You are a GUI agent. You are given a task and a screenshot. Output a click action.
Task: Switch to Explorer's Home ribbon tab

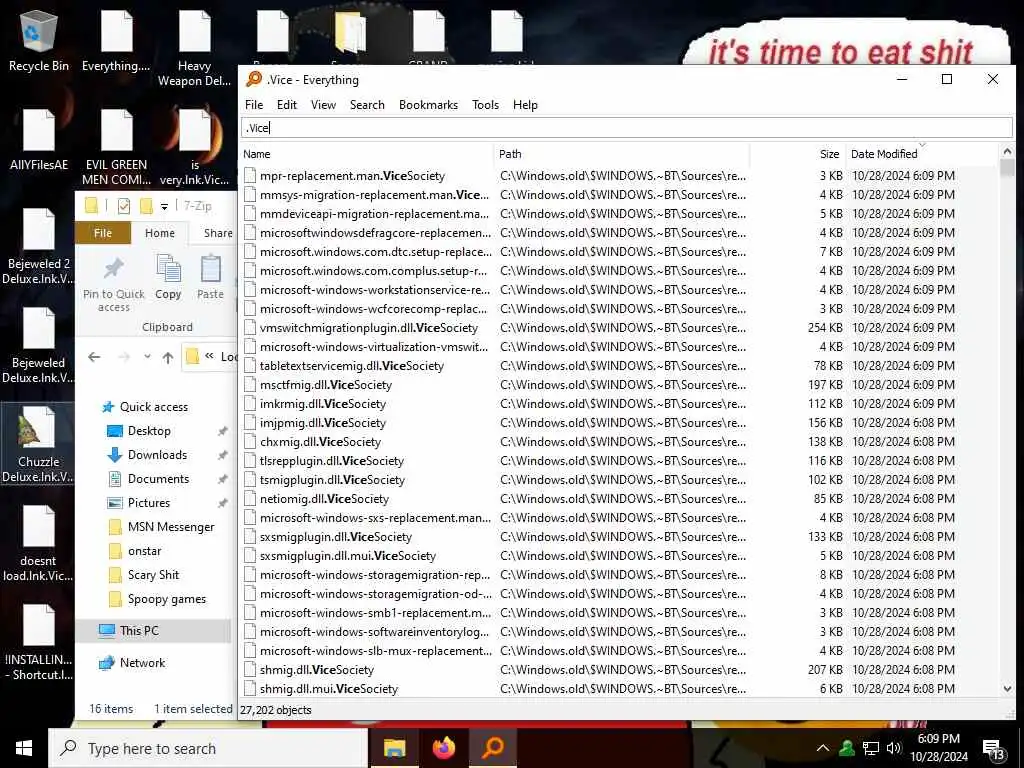coord(159,233)
